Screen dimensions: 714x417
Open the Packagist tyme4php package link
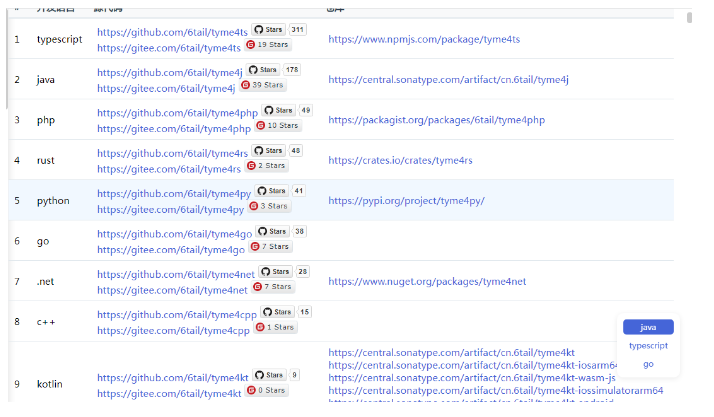click(436, 120)
